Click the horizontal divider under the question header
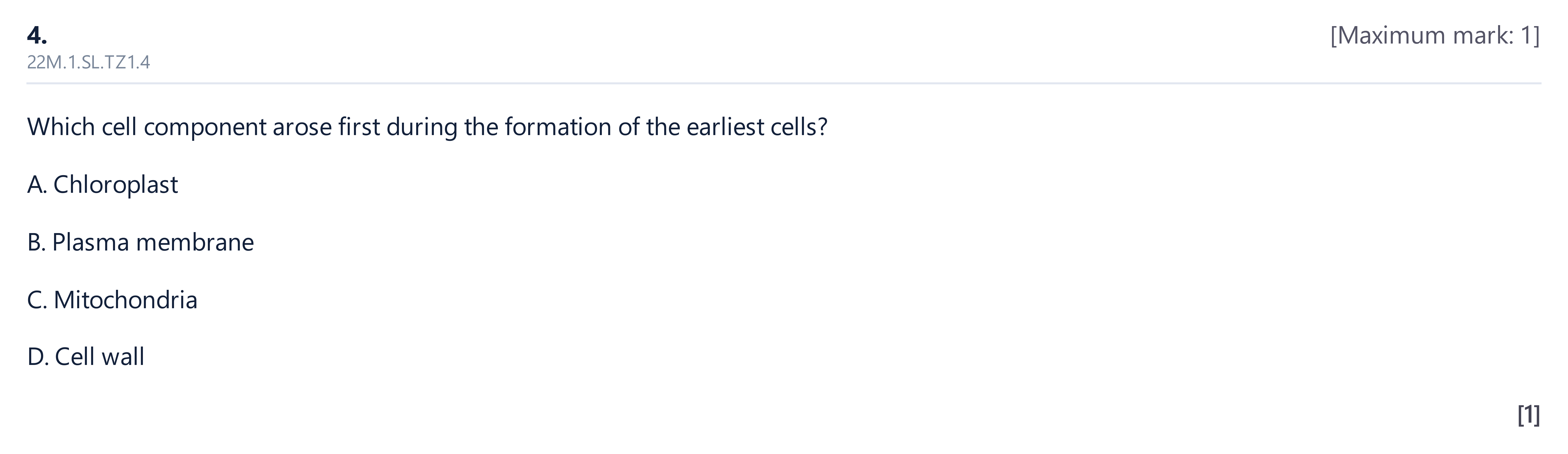This screenshot has width=1568, height=454. (784, 83)
